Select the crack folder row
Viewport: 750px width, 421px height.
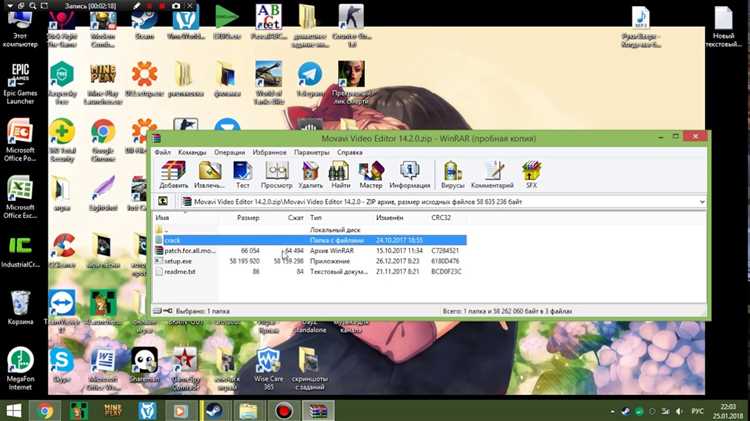click(310, 240)
